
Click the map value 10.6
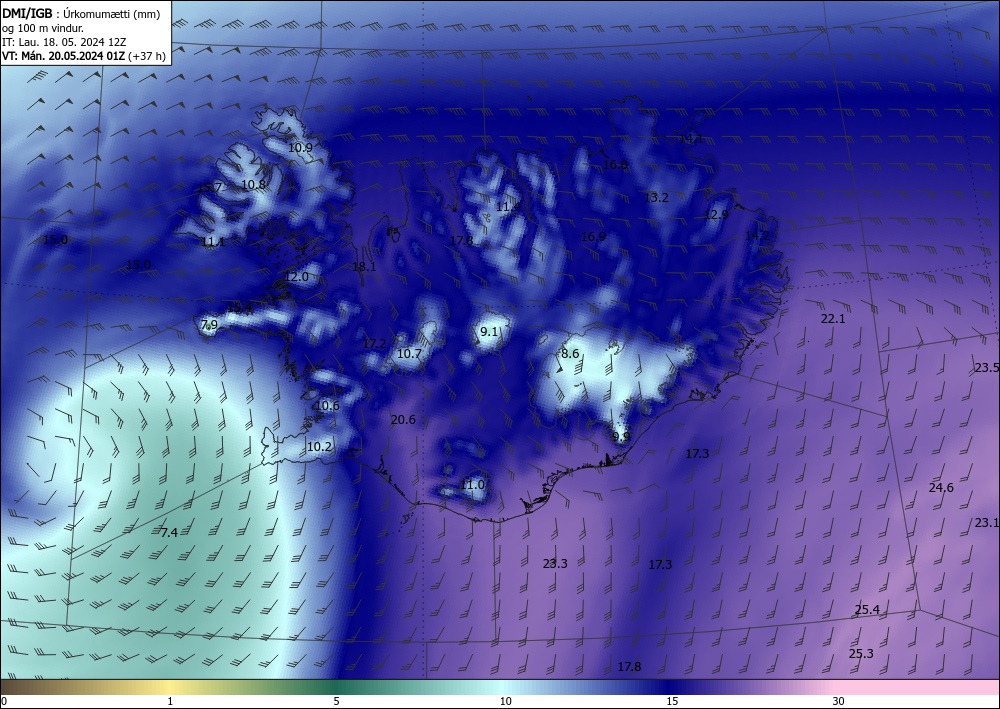[327, 406]
